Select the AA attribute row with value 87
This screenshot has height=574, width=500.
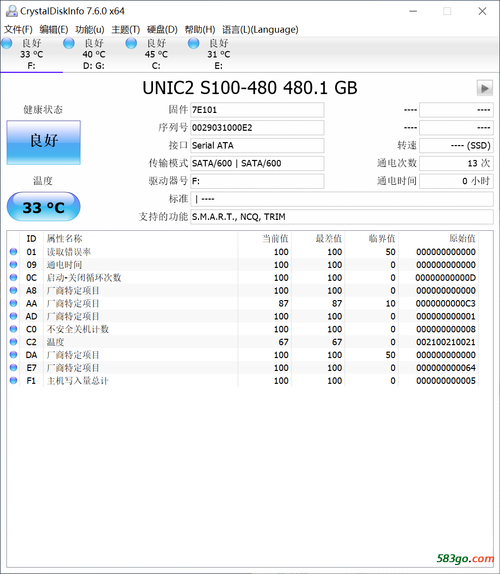tap(243, 303)
